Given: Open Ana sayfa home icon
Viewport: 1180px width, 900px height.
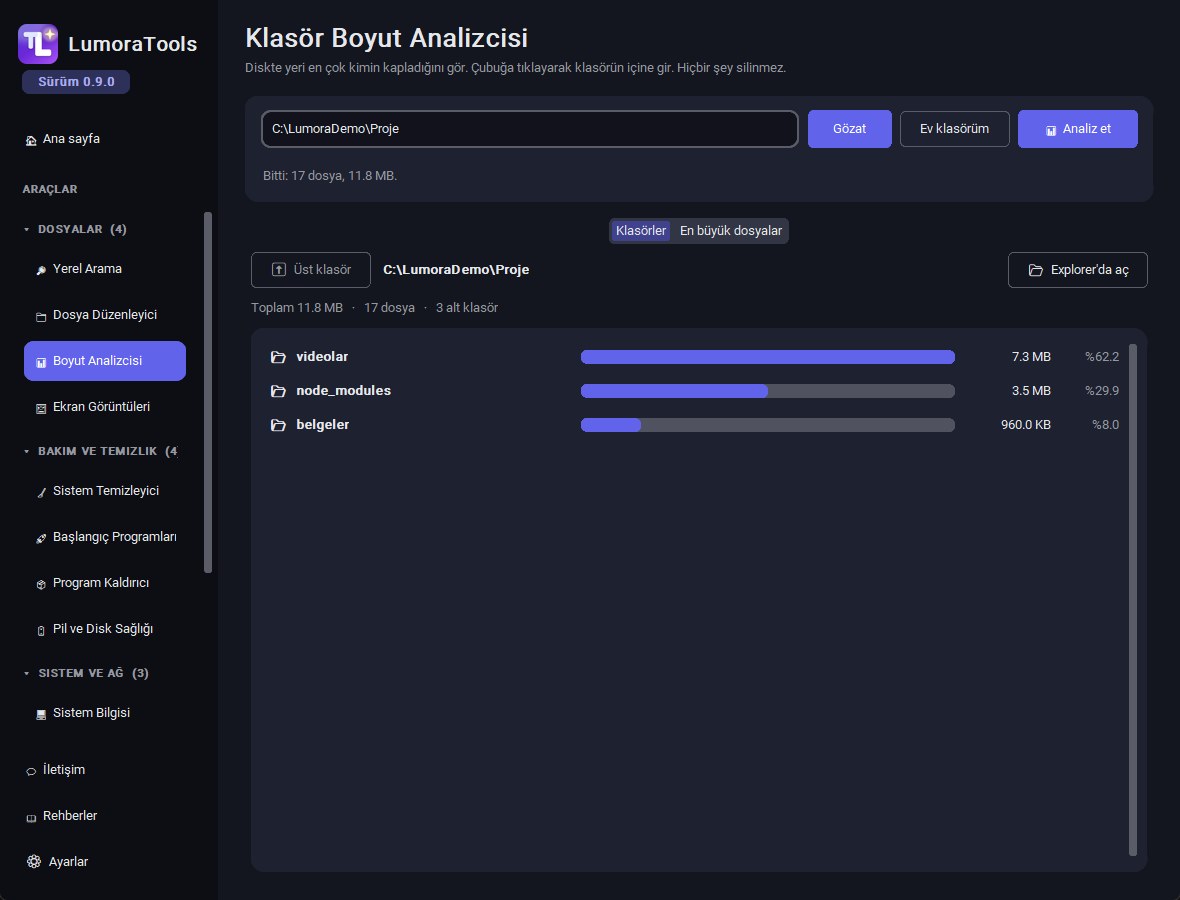Looking at the screenshot, I should [31, 140].
